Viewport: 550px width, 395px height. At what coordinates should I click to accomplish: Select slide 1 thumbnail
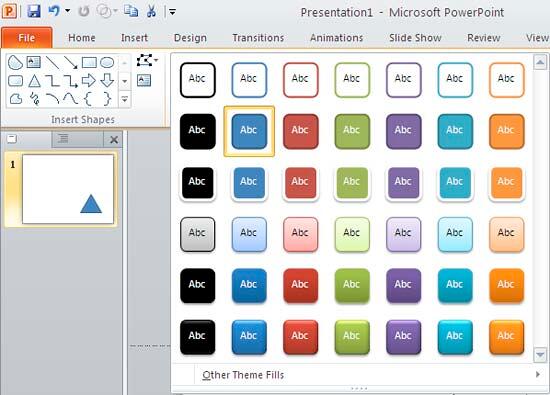68,189
